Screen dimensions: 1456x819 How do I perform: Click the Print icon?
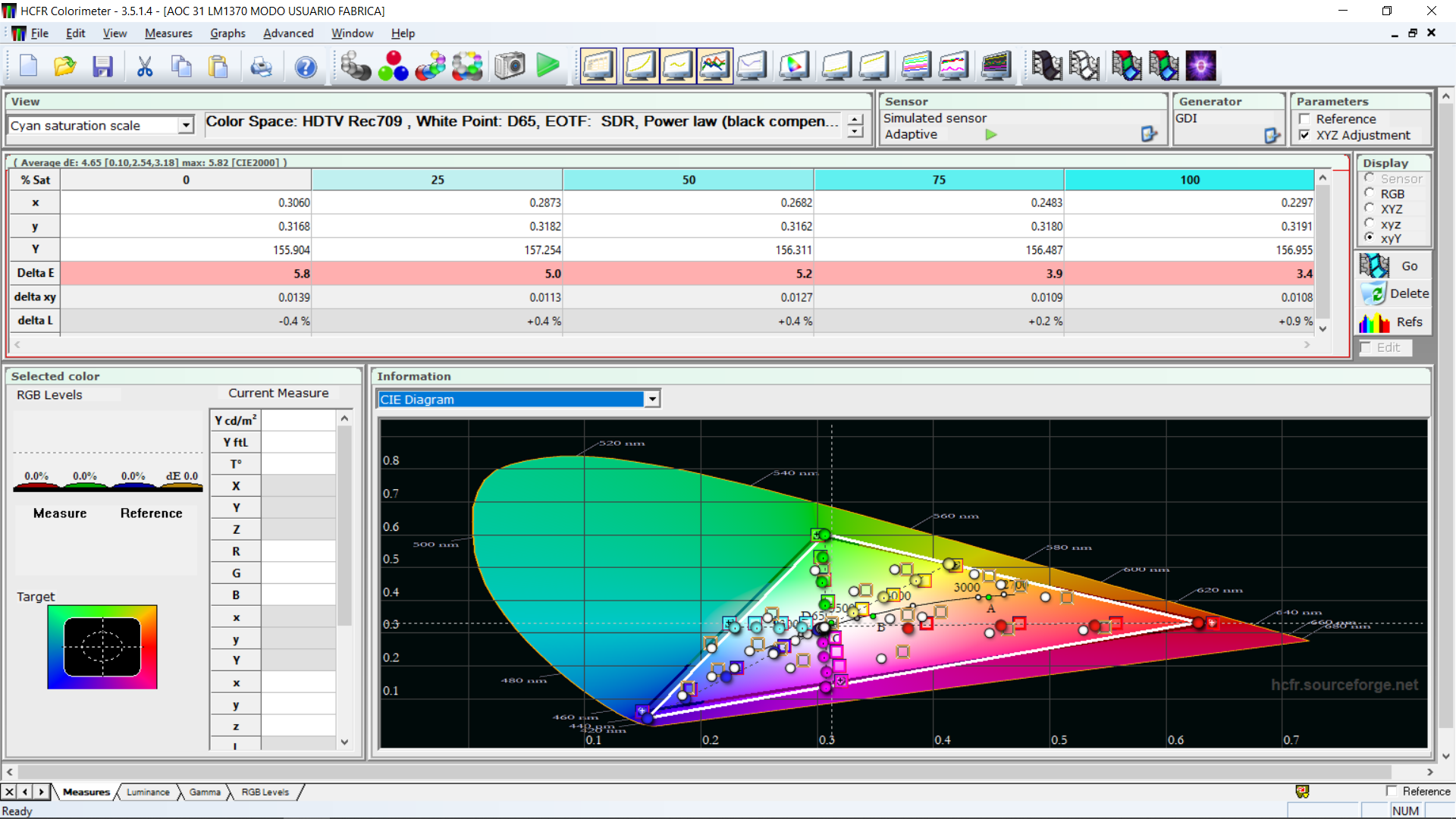pos(261,67)
